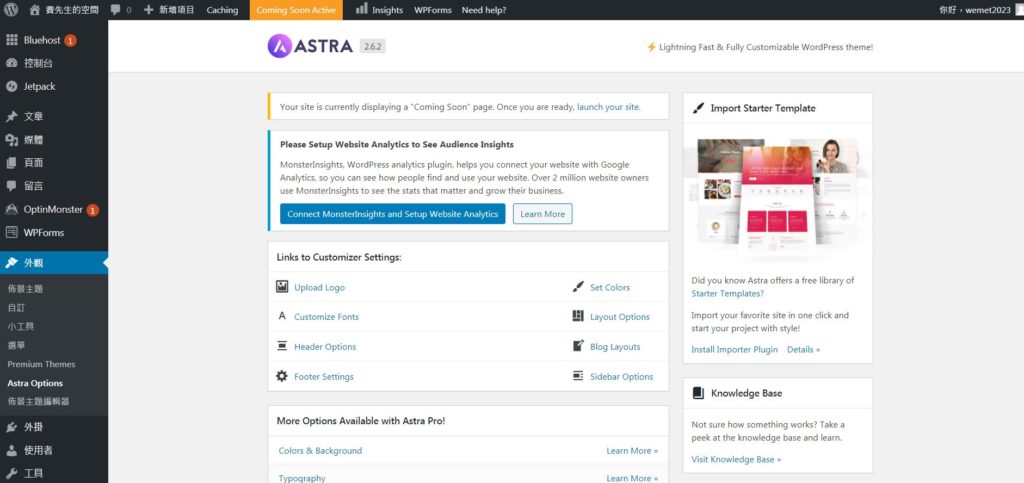Image resolution: width=1024 pixels, height=483 pixels.
Task: Click the 留言 comment icon in sidebar
Action: [12, 186]
